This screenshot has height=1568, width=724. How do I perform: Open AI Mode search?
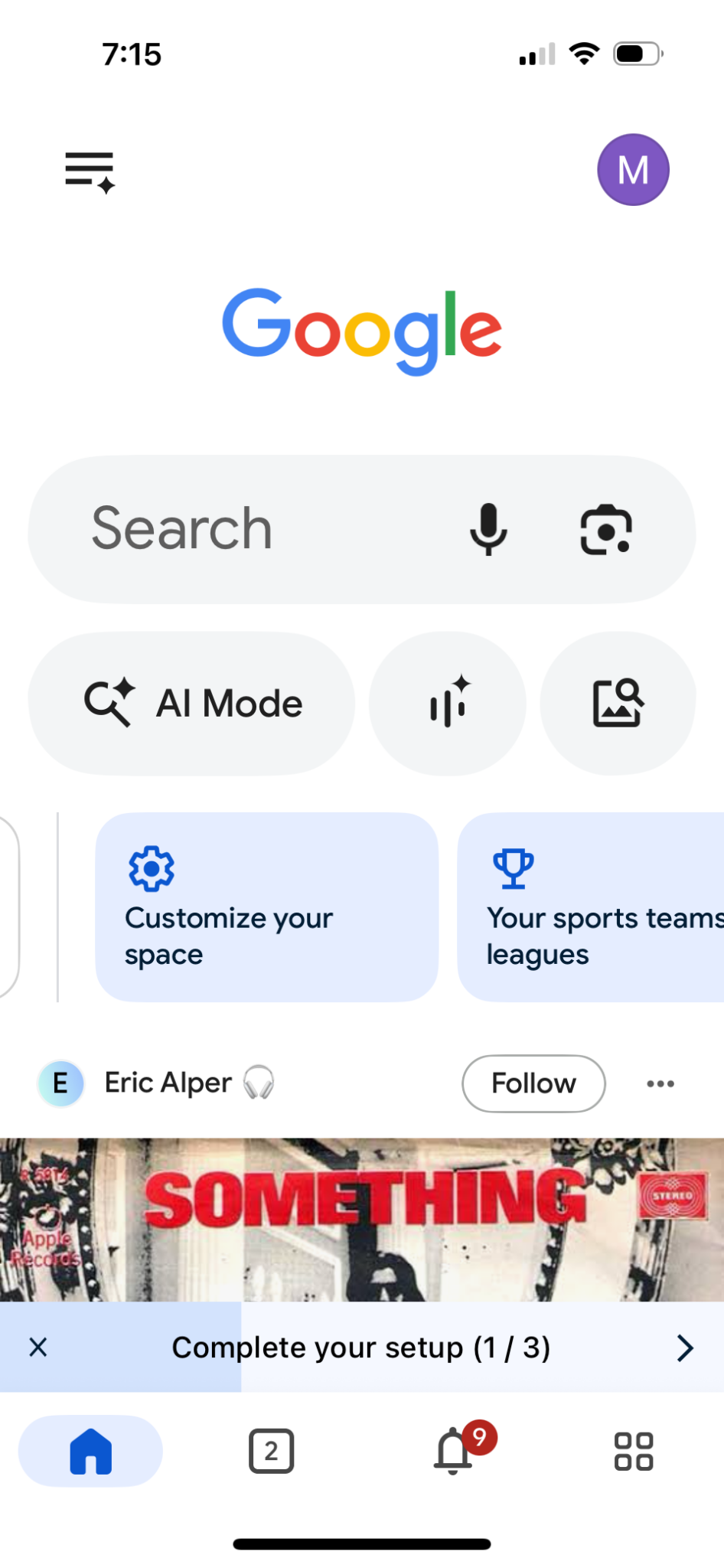[x=192, y=703]
